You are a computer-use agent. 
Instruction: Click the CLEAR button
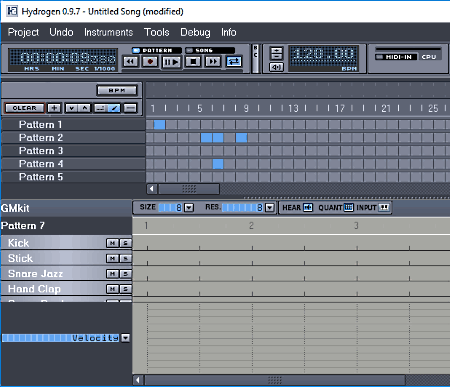pos(24,108)
